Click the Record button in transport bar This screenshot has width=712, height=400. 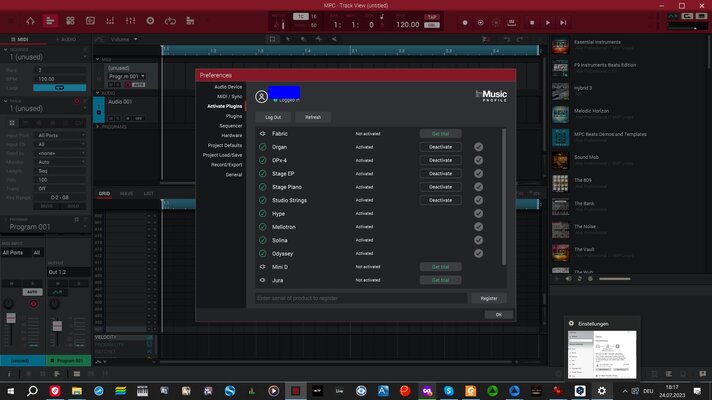coord(465,22)
